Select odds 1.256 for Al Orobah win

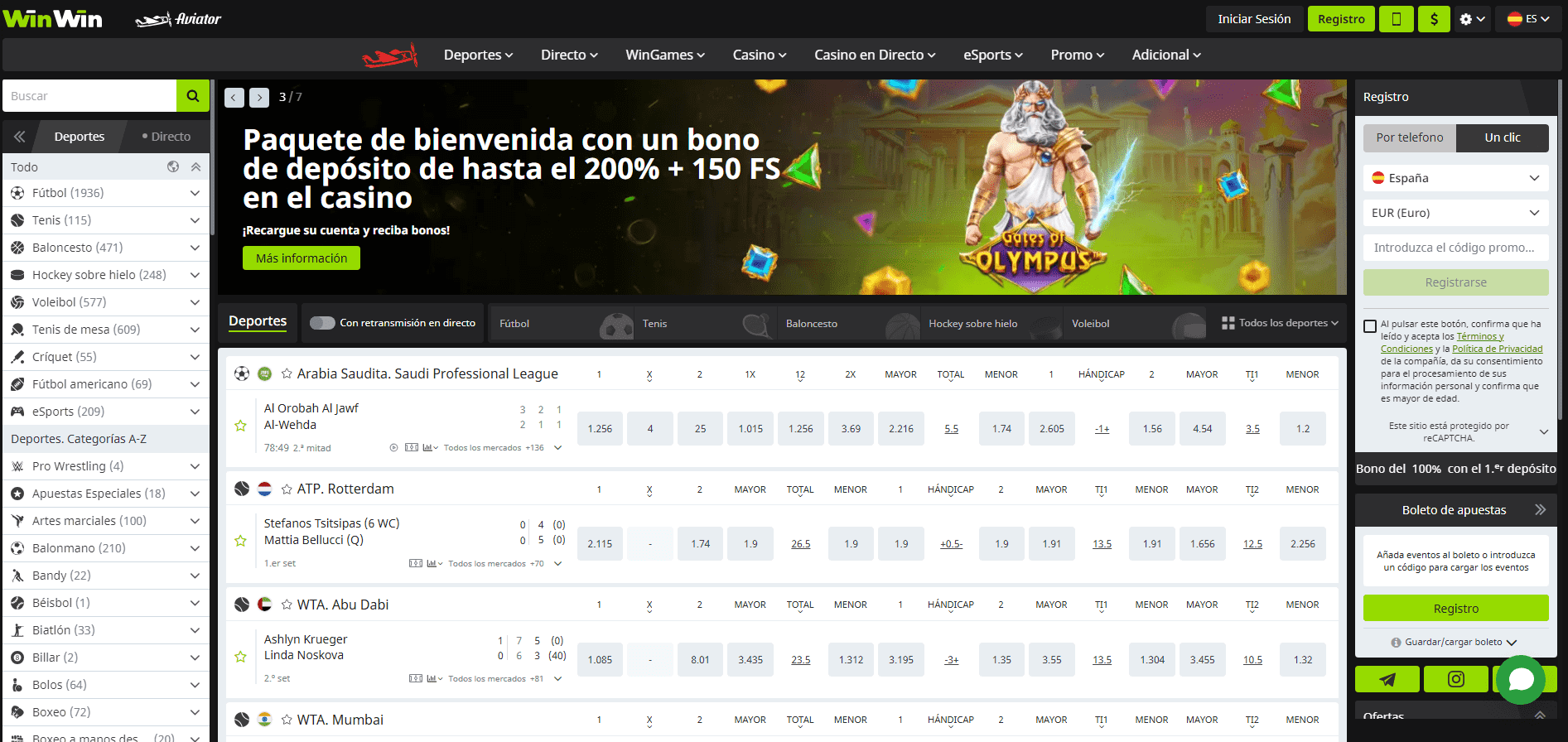[x=600, y=429]
